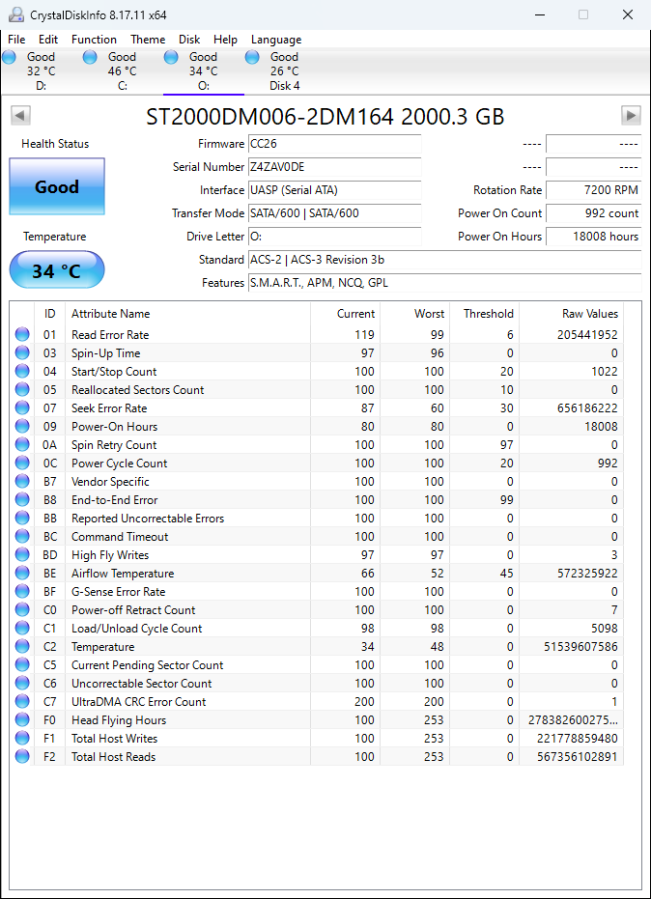This screenshot has height=899, width=651.
Task: Click the status orb for Airflow Temperature
Action: tap(22, 573)
